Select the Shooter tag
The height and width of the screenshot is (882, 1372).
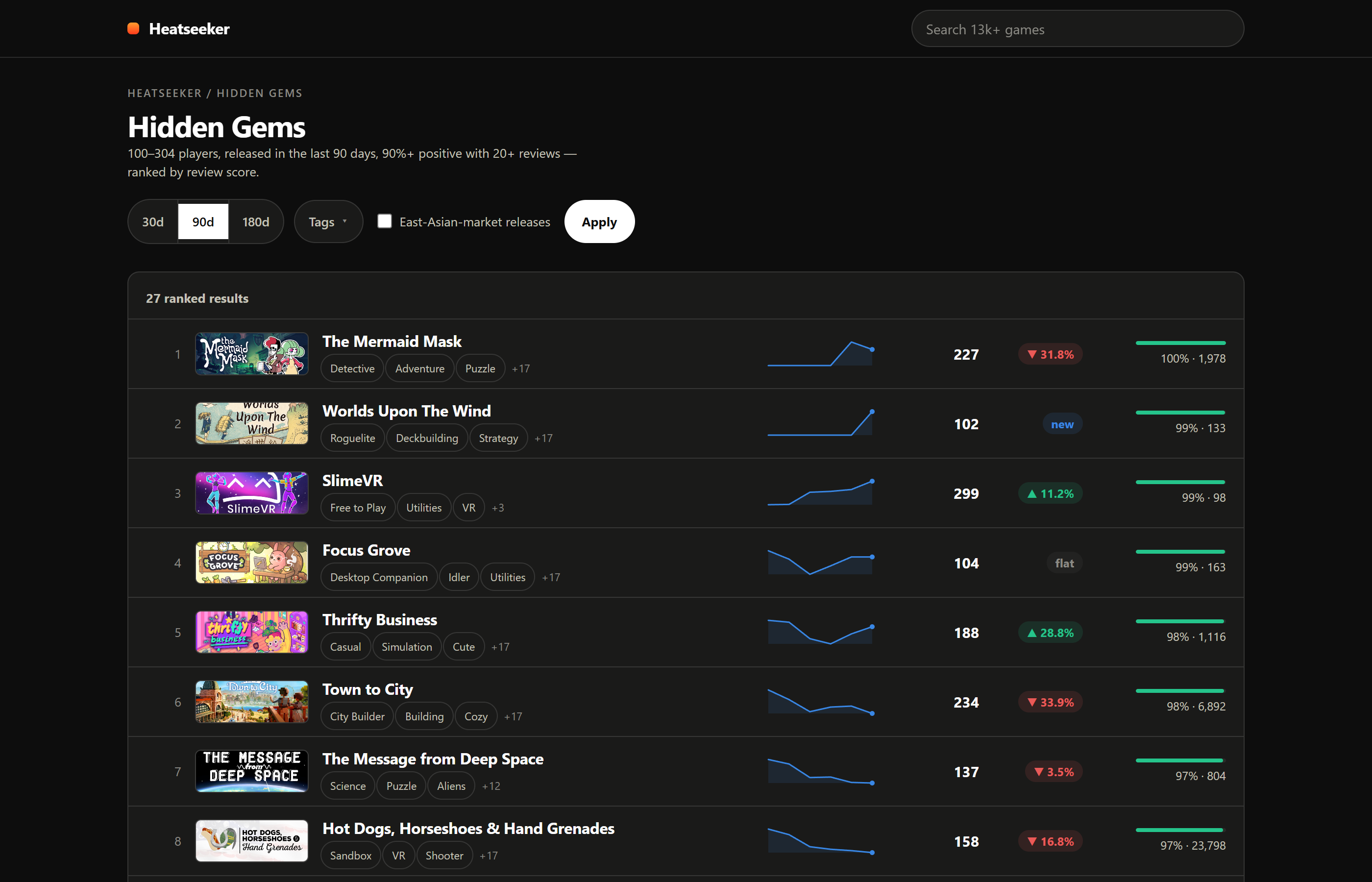click(444, 856)
